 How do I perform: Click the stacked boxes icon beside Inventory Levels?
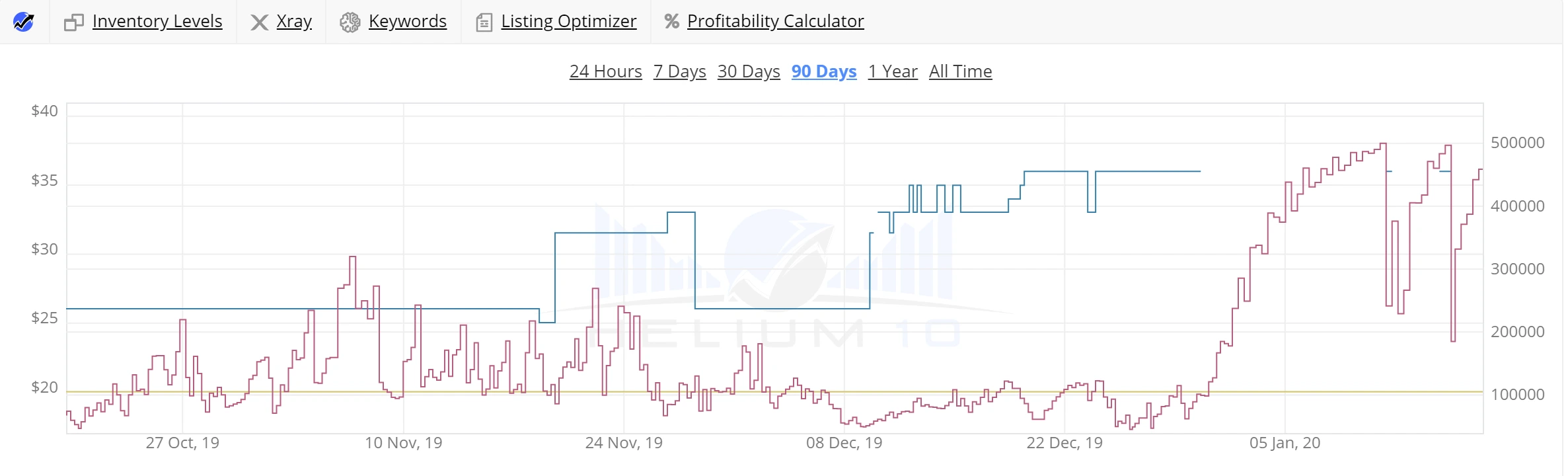[x=73, y=22]
